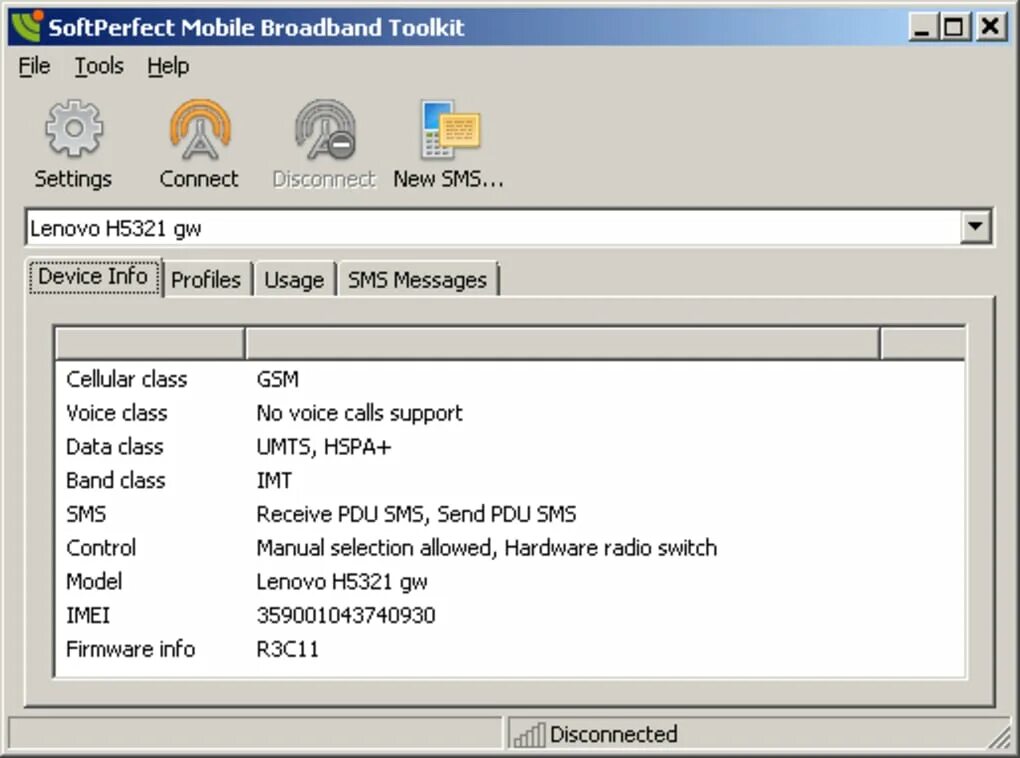The height and width of the screenshot is (758, 1020).
Task: Switch to the Profiles tab
Action: [x=205, y=279]
